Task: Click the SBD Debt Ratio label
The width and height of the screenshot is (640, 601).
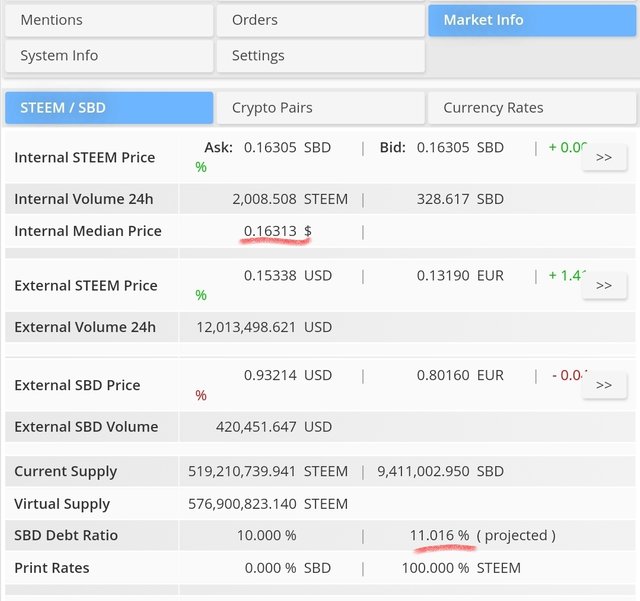Action: pyautogui.click(x=66, y=535)
